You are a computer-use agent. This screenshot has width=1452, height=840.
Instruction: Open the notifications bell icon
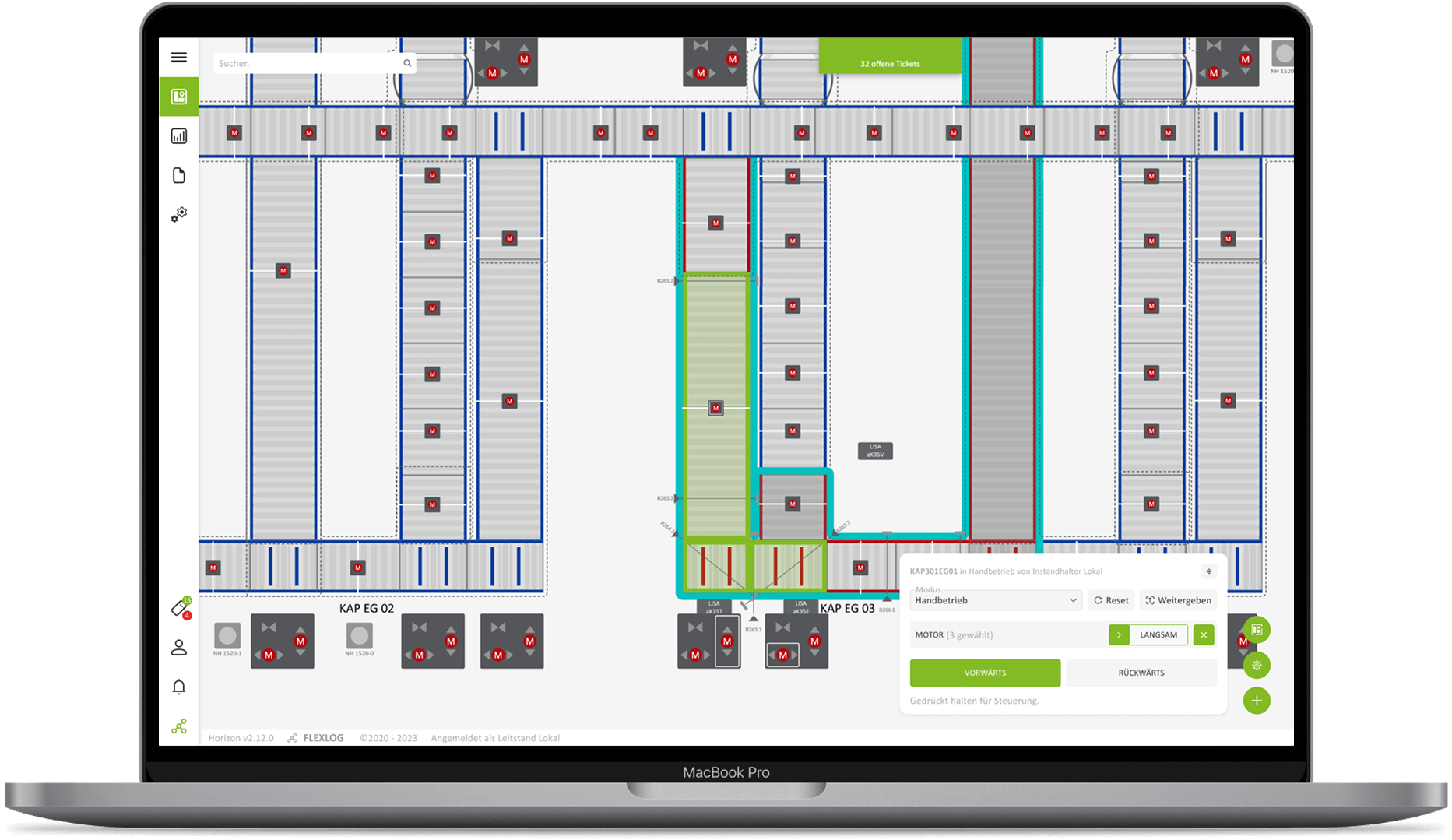pos(179,687)
